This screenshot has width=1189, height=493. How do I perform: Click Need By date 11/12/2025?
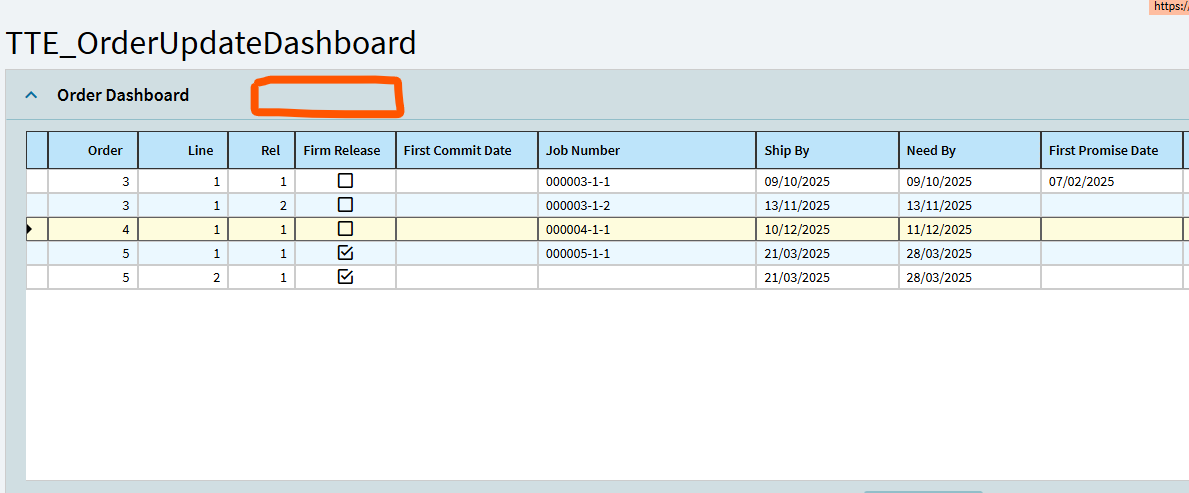click(970, 230)
